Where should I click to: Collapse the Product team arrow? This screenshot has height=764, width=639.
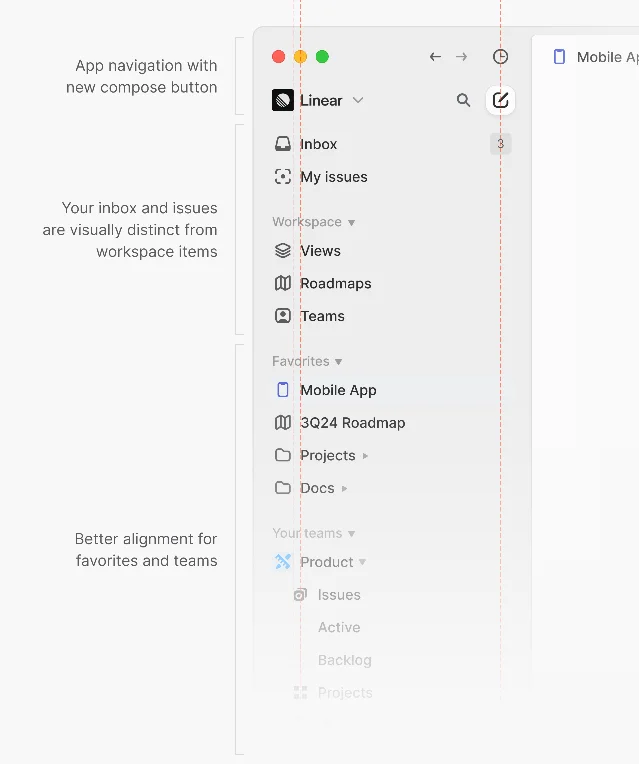pos(362,562)
